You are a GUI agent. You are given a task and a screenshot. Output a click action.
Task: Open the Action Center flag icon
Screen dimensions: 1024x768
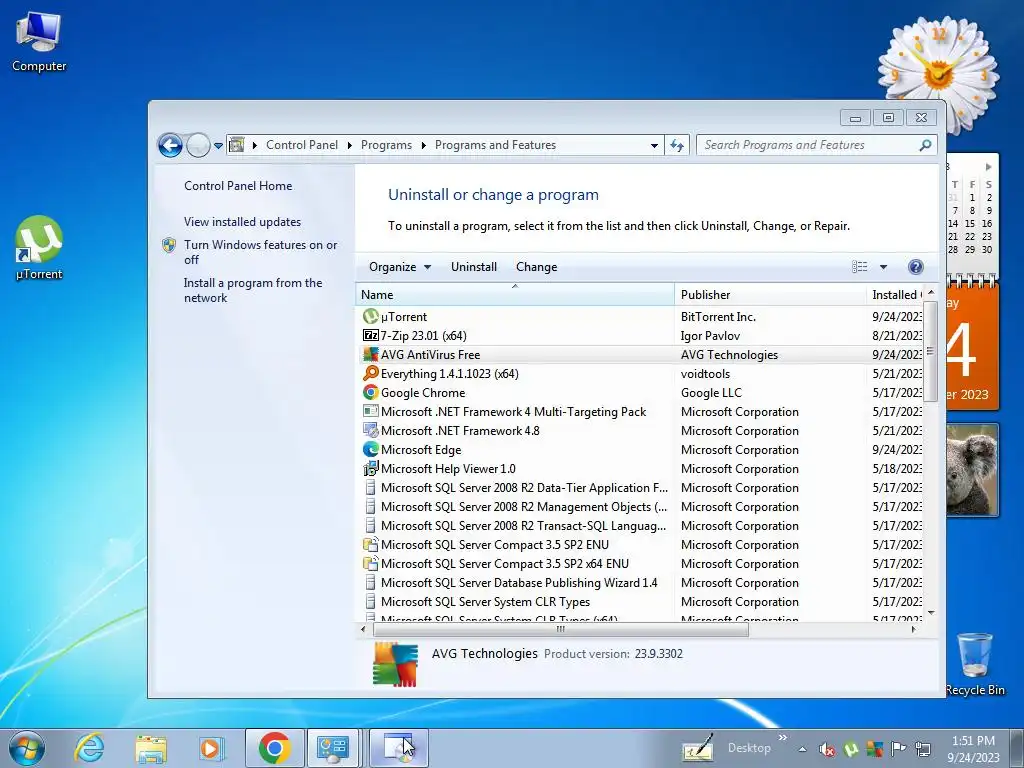click(x=899, y=748)
